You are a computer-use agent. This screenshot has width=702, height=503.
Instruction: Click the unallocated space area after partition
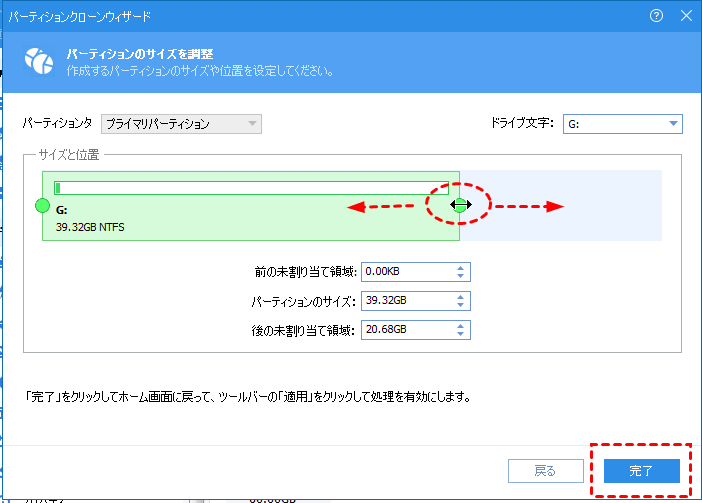561,206
